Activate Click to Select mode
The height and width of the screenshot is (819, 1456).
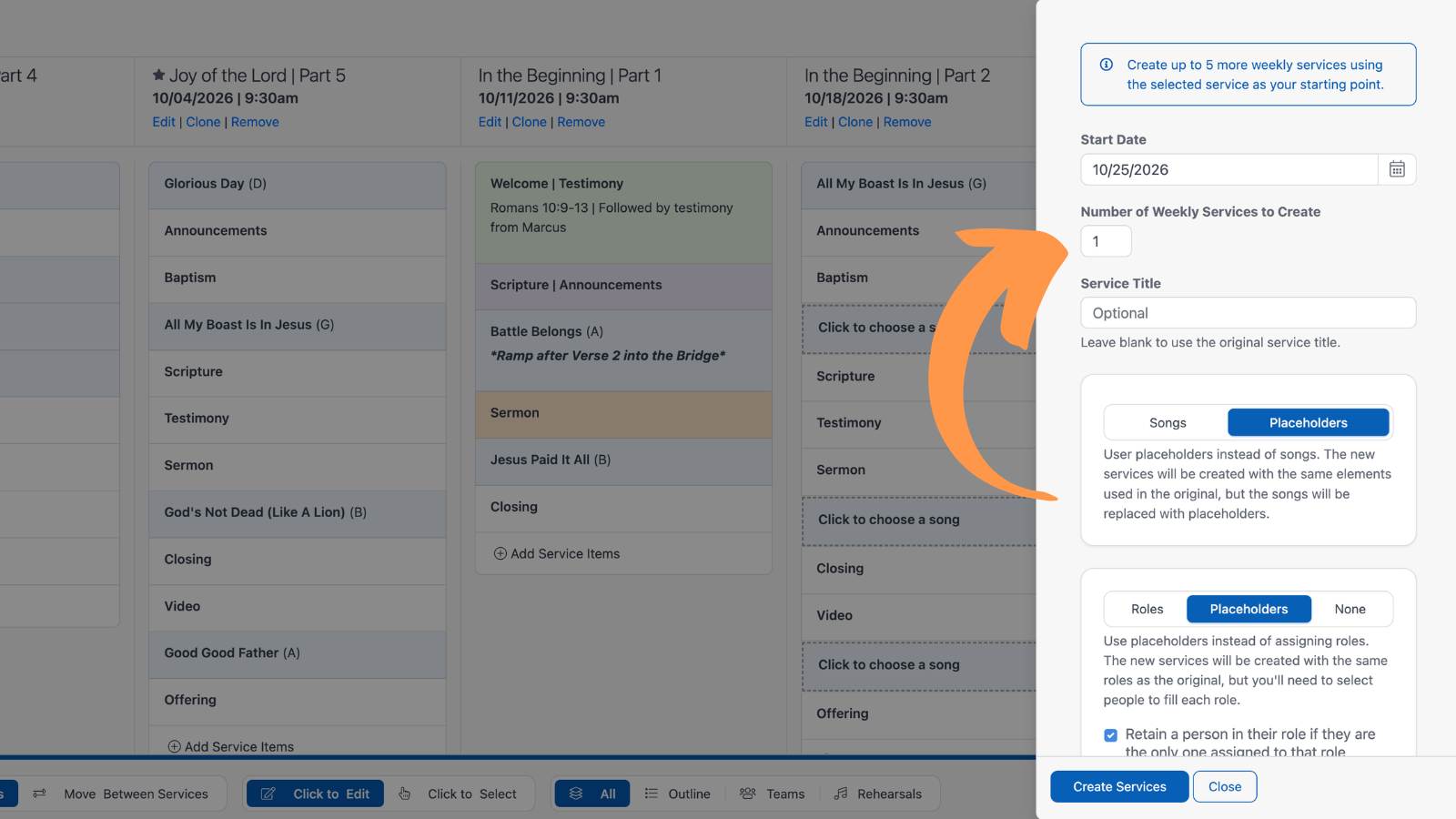[x=459, y=794]
